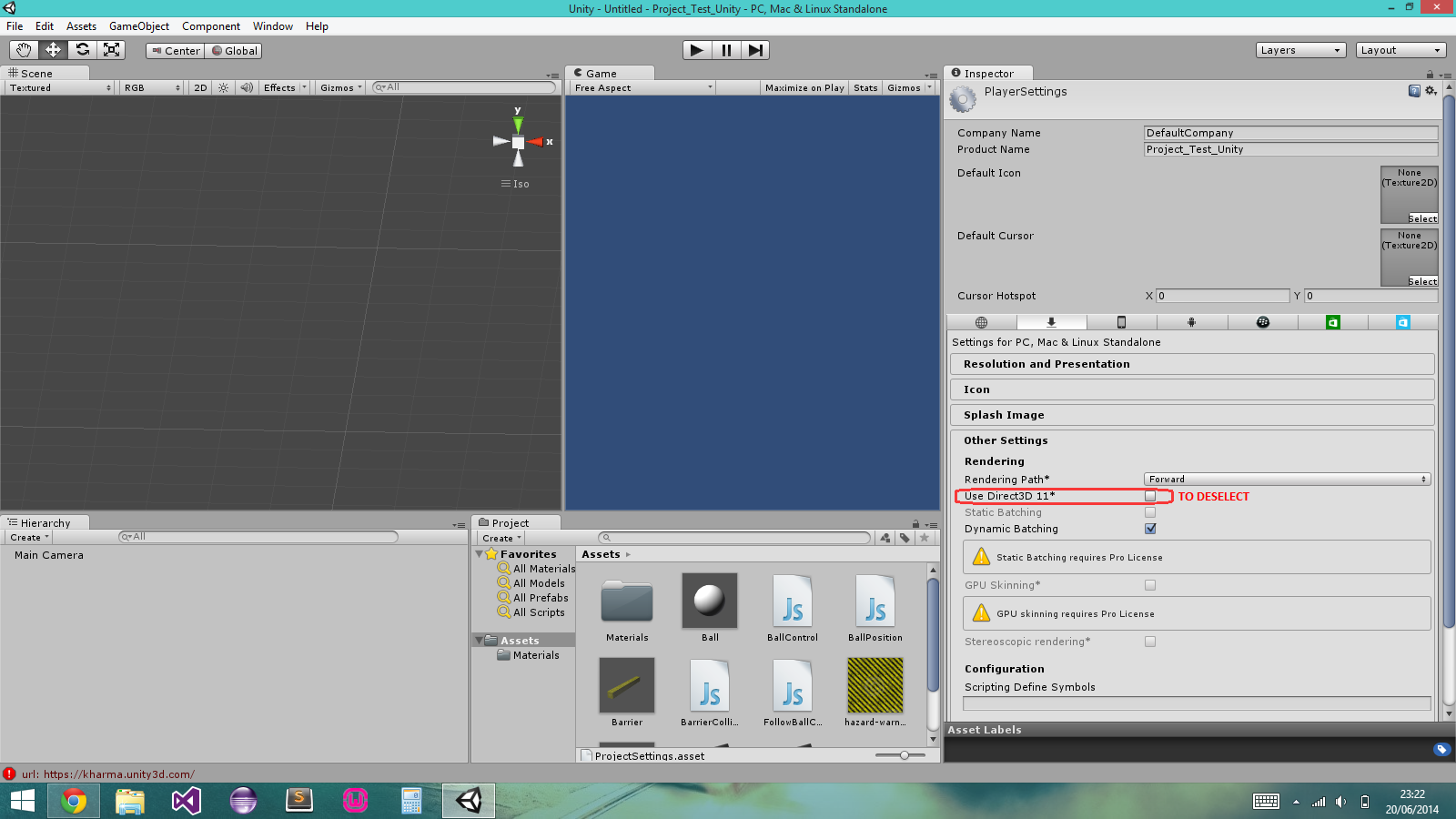The image size is (1456, 819).
Task: Click Company Name input field
Action: coord(1290,133)
